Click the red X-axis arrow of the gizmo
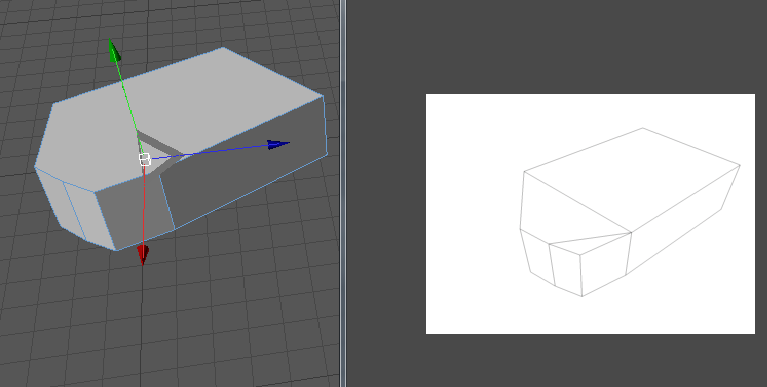 (x=143, y=255)
